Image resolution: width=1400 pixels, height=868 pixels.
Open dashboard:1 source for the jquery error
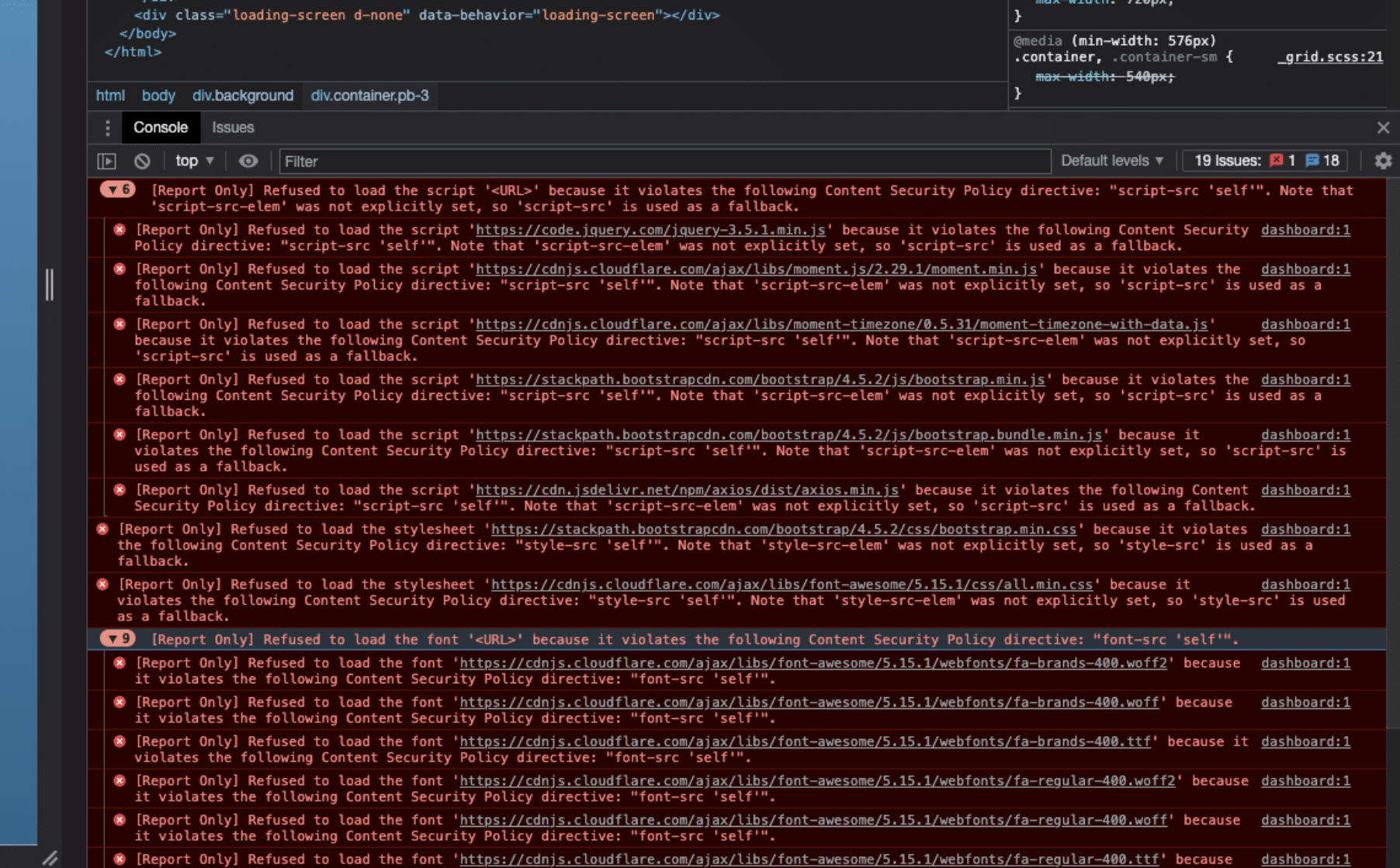pyautogui.click(x=1305, y=230)
